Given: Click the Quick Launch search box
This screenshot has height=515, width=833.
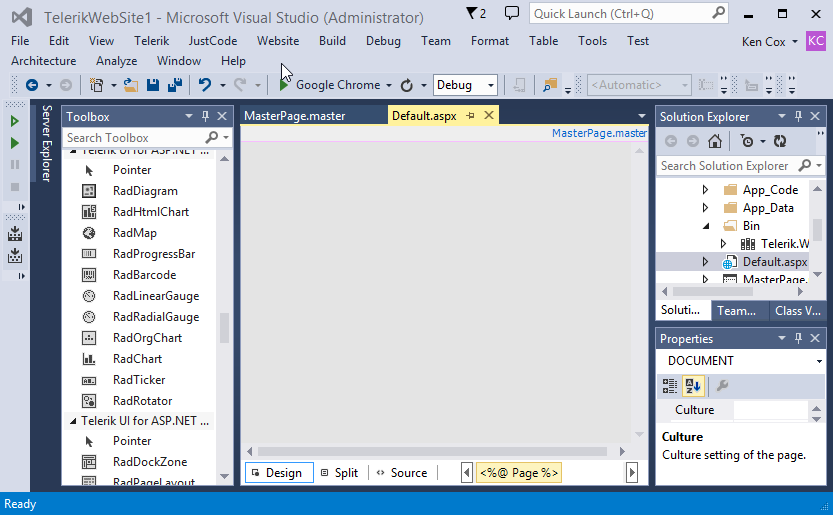Looking at the screenshot, I should (x=628, y=14).
